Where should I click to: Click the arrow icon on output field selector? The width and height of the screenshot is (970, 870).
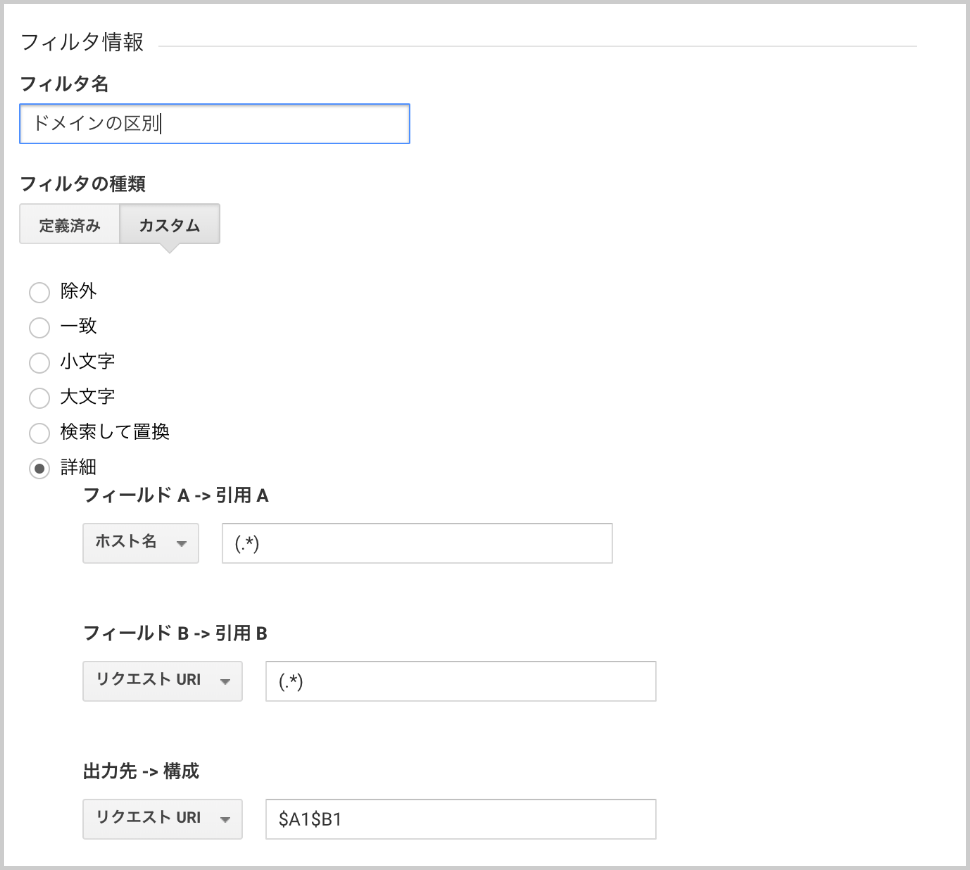point(225,819)
